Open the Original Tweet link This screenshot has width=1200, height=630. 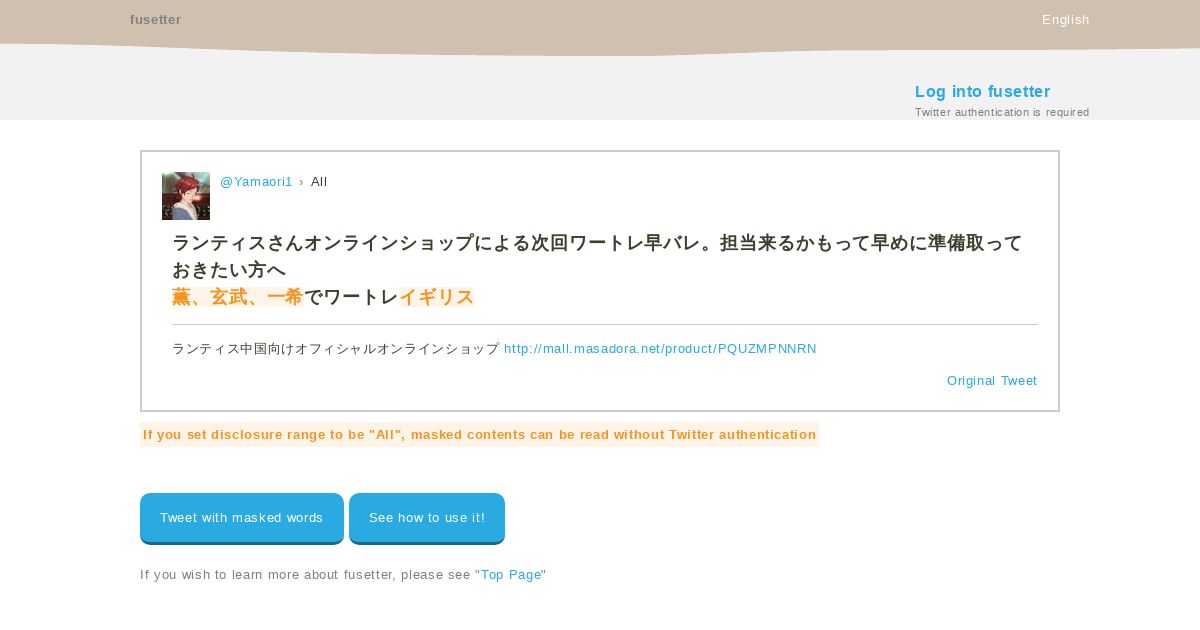tap(992, 381)
